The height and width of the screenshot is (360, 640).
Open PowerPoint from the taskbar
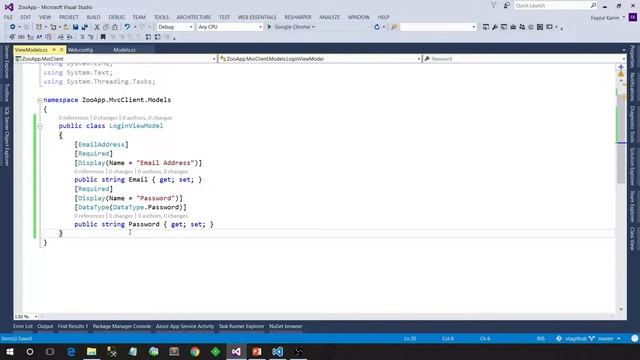pos(257,351)
